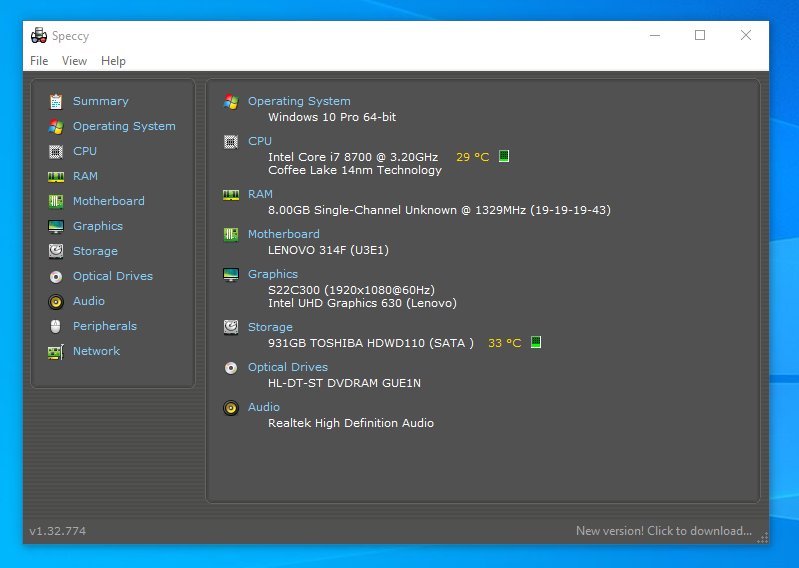Click S22C300 (1920x1080@60Hz) monitor text
Image resolution: width=799 pixels, height=568 pixels.
tap(352, 289)
